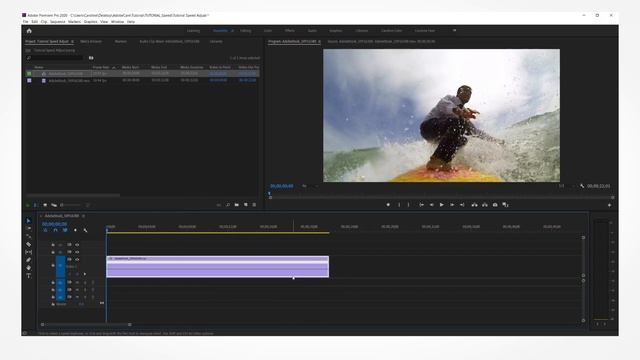Toggle Add Markers in timeline header
This screenshot has height=360, width=640.
[75, 231]
